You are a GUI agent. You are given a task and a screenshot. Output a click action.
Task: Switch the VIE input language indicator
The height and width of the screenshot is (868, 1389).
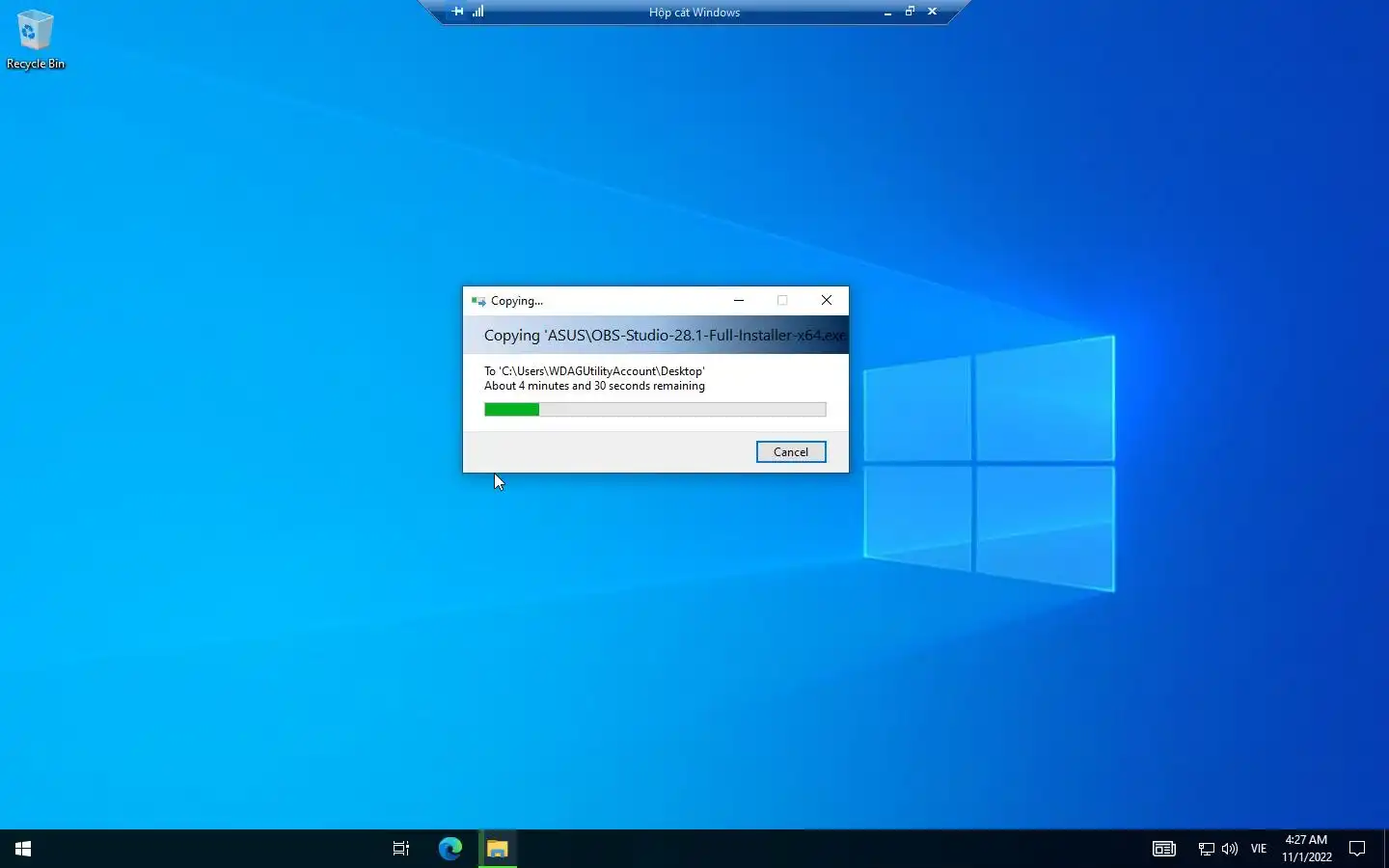(1259, 849)
